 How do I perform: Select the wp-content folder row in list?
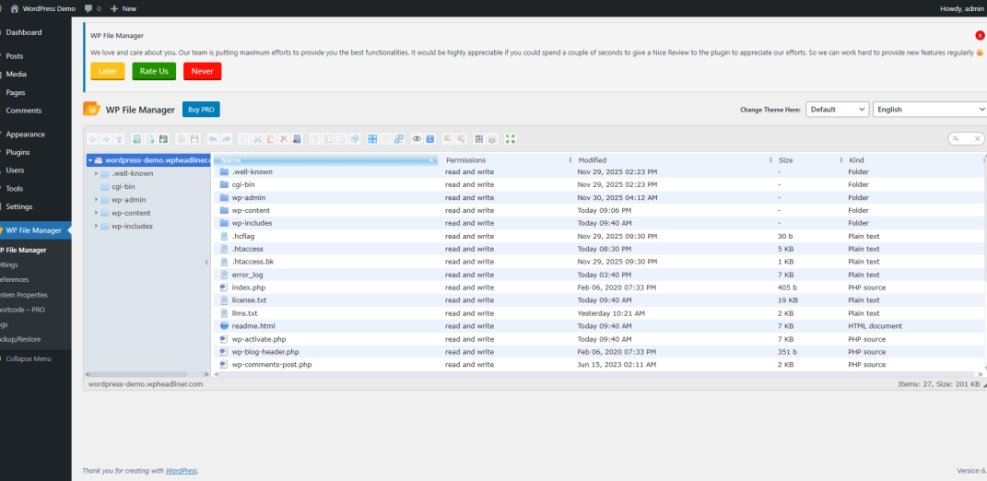click(x=600, y=210)
